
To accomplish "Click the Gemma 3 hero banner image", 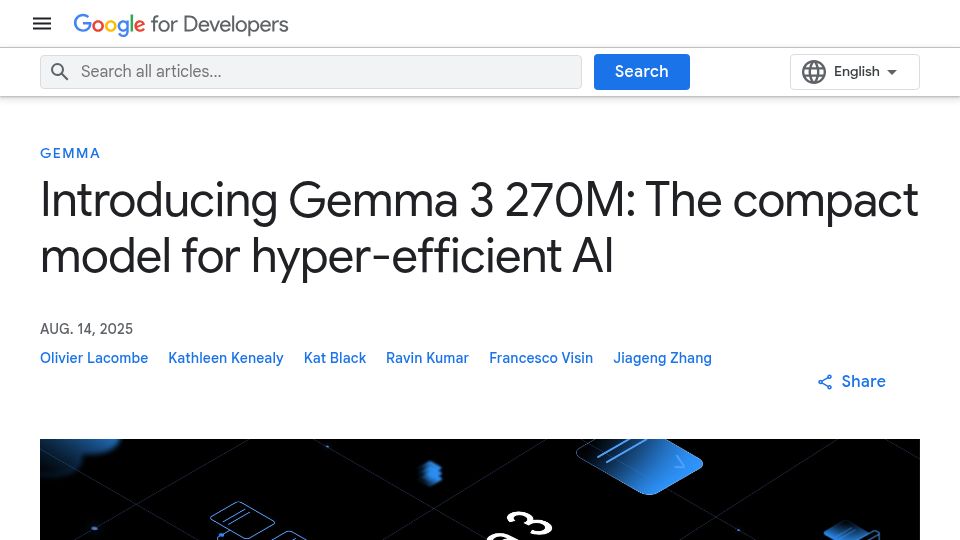I will 480,489.
